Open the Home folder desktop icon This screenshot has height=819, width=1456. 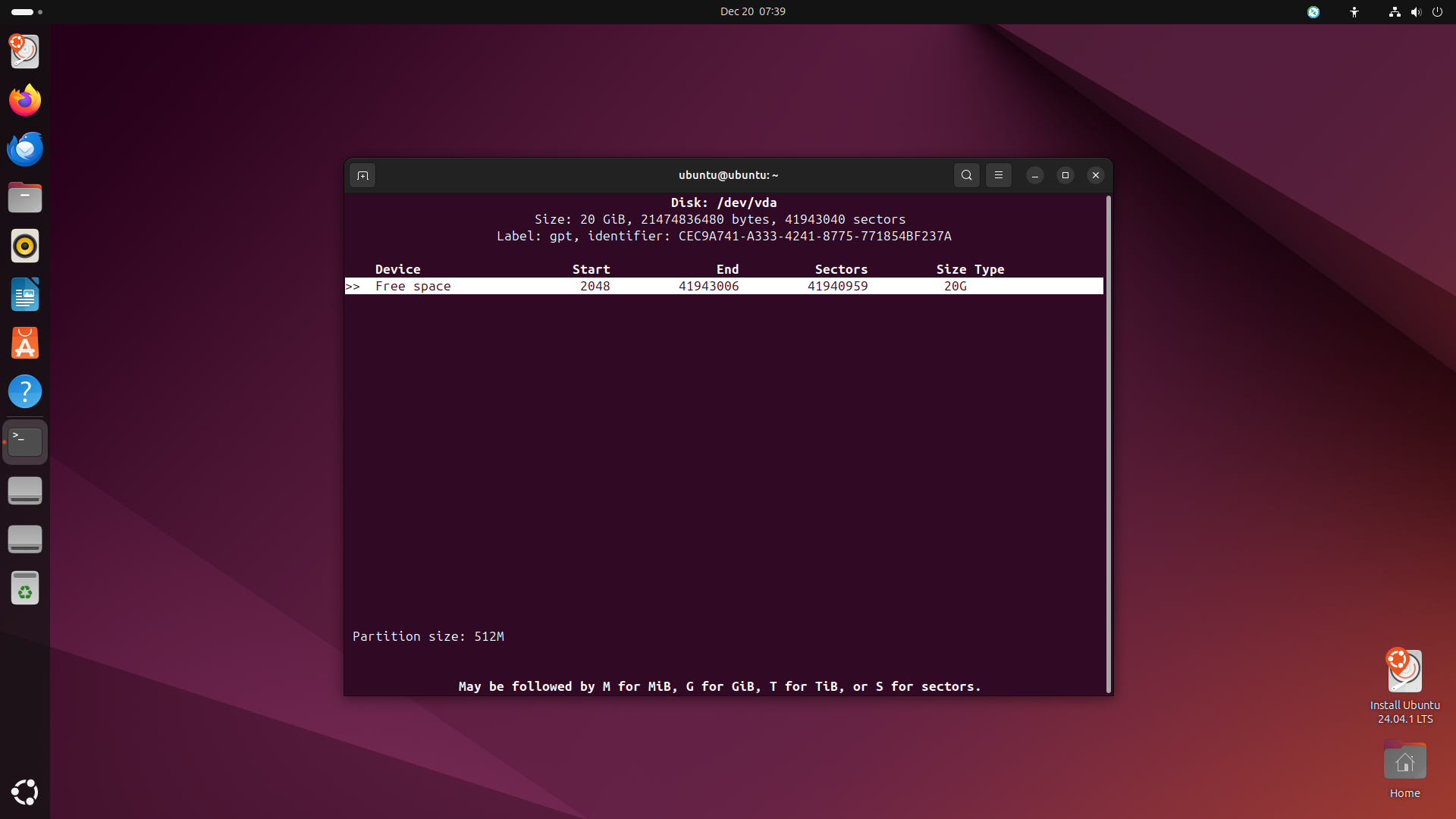click(1404, 770)
